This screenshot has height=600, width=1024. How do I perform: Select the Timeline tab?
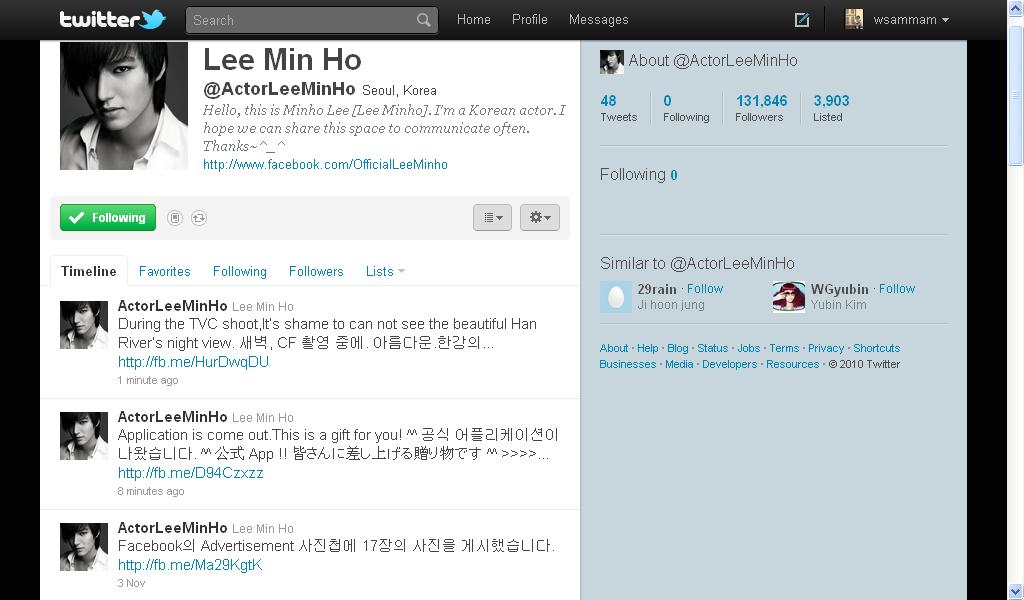coord(89,271)
